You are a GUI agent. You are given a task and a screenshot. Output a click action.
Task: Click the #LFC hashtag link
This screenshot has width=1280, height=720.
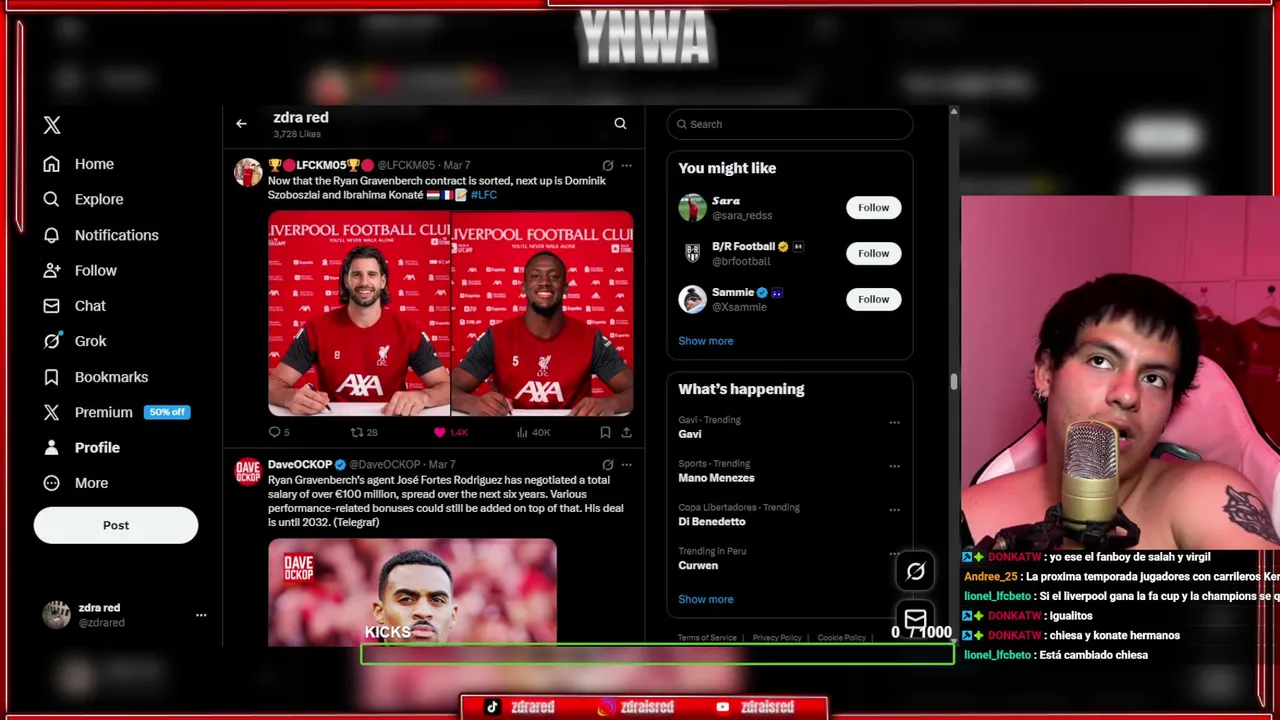(484, 195)
